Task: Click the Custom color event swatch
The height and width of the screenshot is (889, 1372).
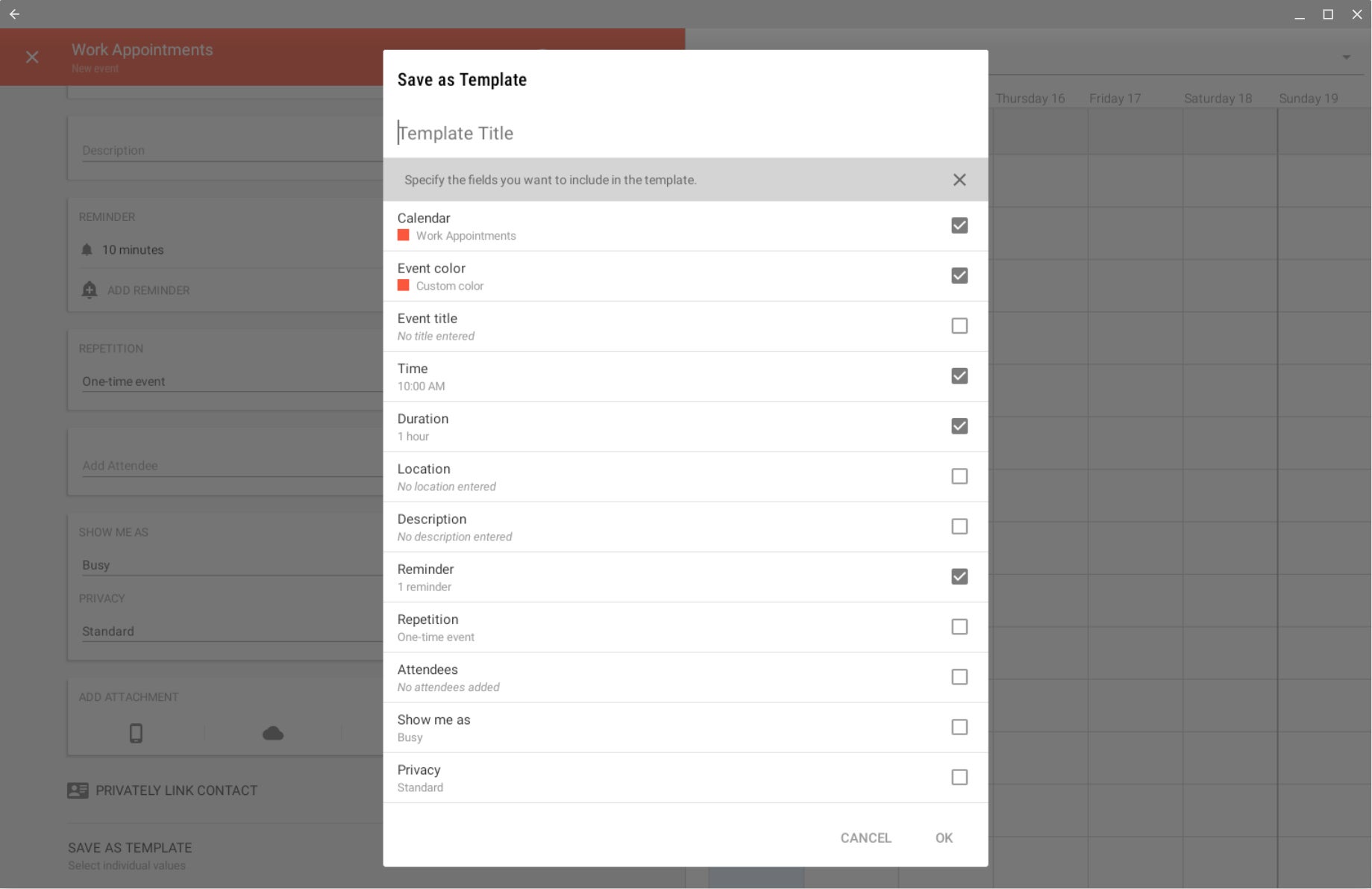Action: [x=403, y=285]
